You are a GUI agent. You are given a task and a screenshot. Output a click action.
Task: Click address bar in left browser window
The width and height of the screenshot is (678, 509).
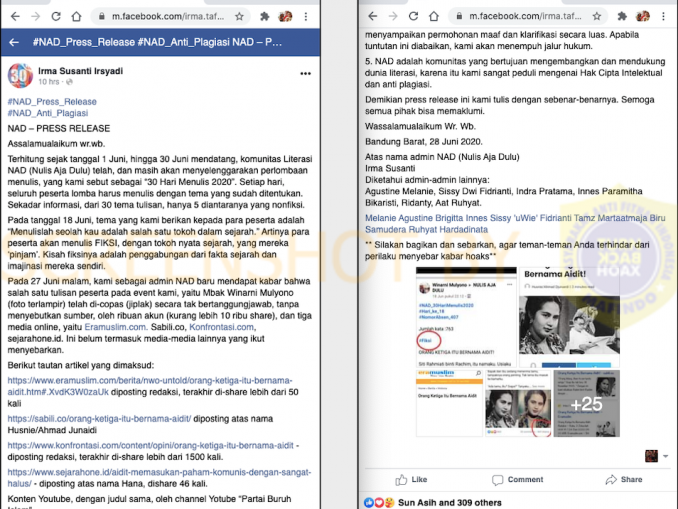[168, 16]
